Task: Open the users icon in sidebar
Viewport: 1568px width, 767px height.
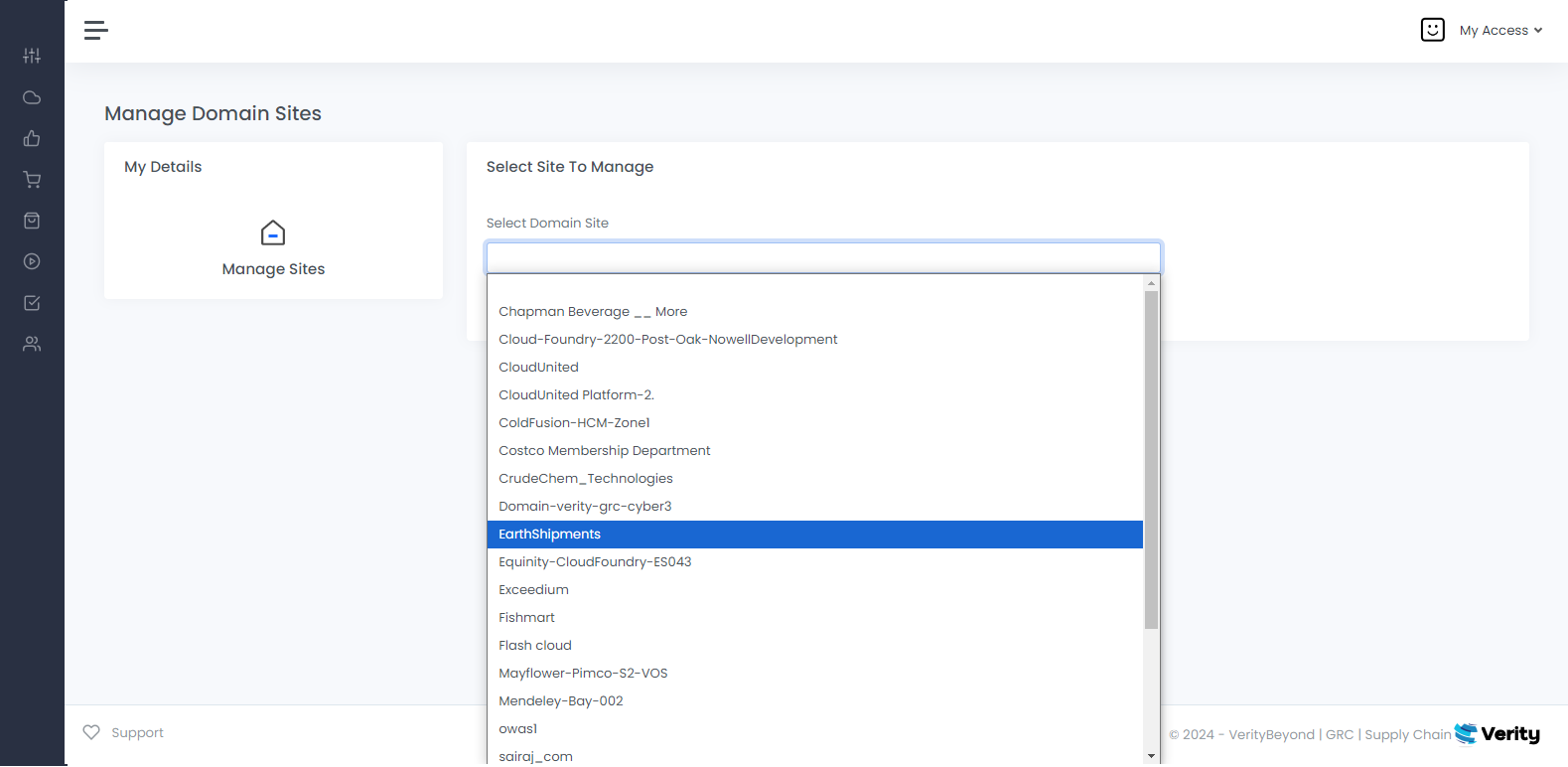Action: click(32, 344)
